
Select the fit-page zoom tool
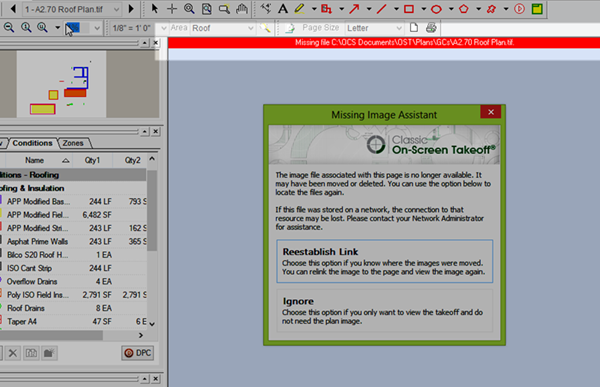tap(207, 8)
